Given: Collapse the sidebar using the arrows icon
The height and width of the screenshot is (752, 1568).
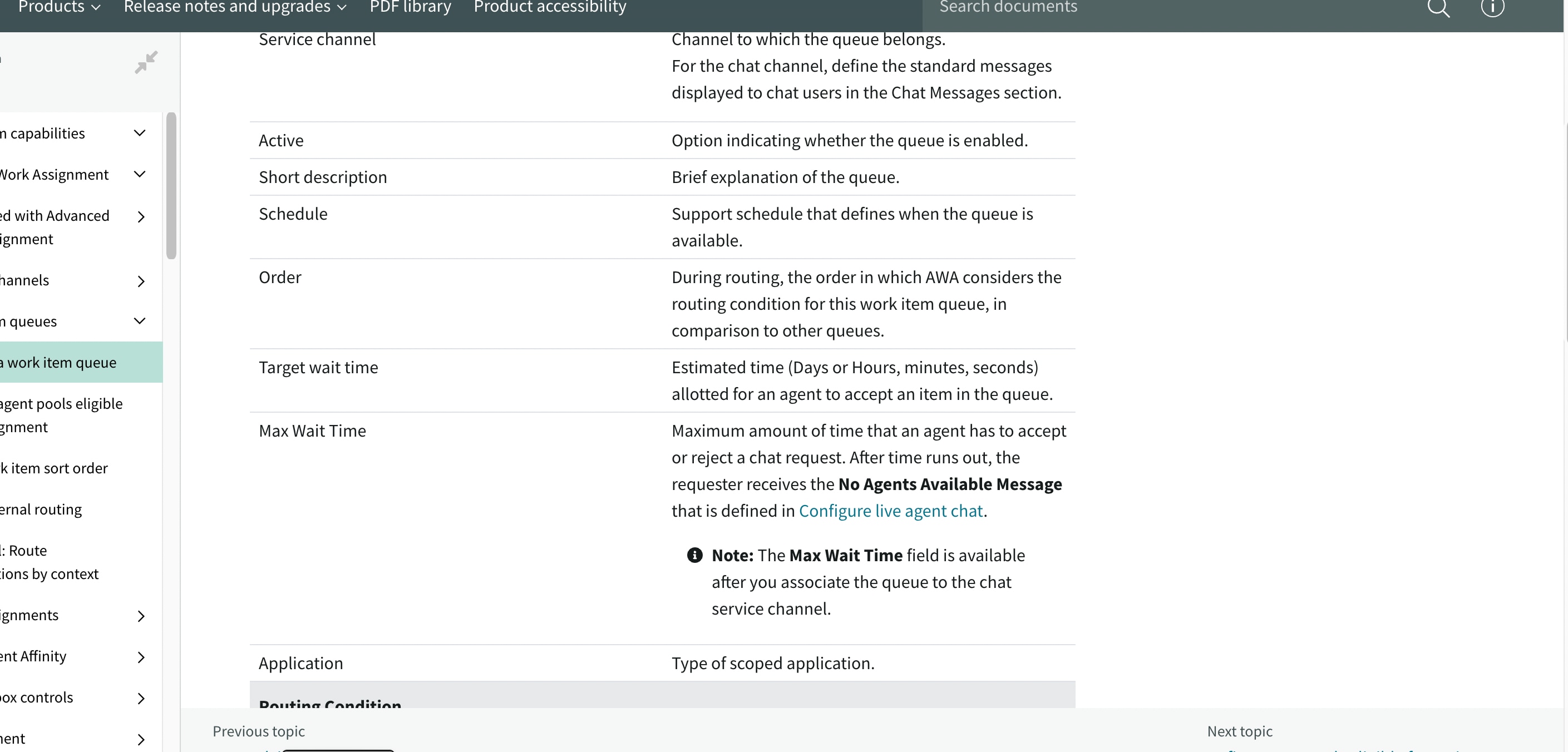Looking at the screenshot, I should point(146,62).
